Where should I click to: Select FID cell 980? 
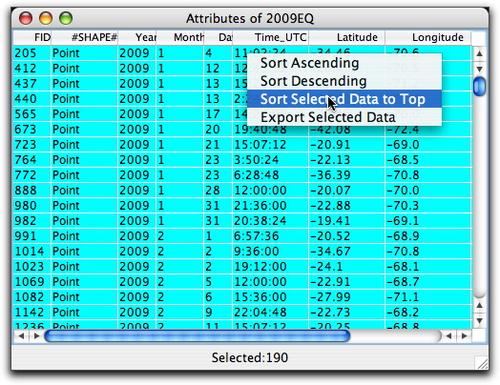point(32,206)
